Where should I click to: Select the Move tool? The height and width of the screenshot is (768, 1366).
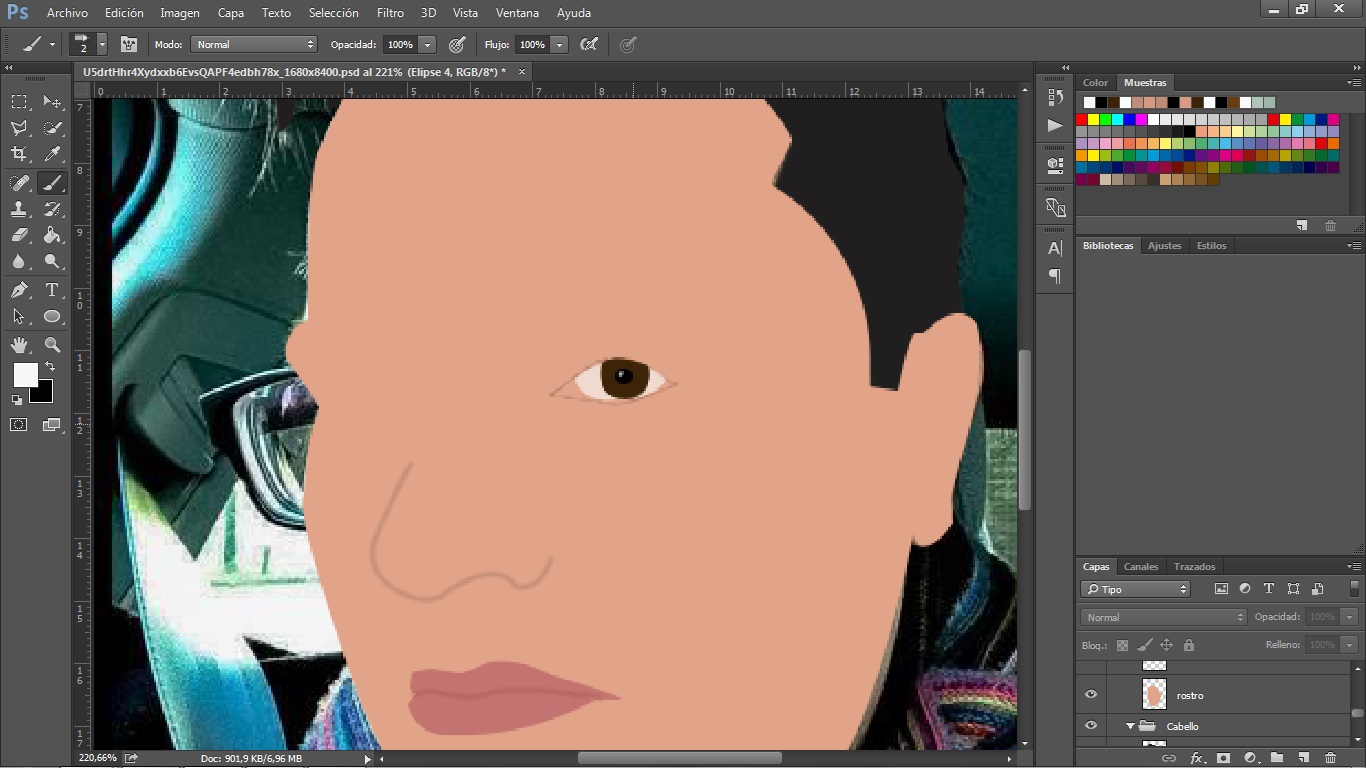coord(52,102)
